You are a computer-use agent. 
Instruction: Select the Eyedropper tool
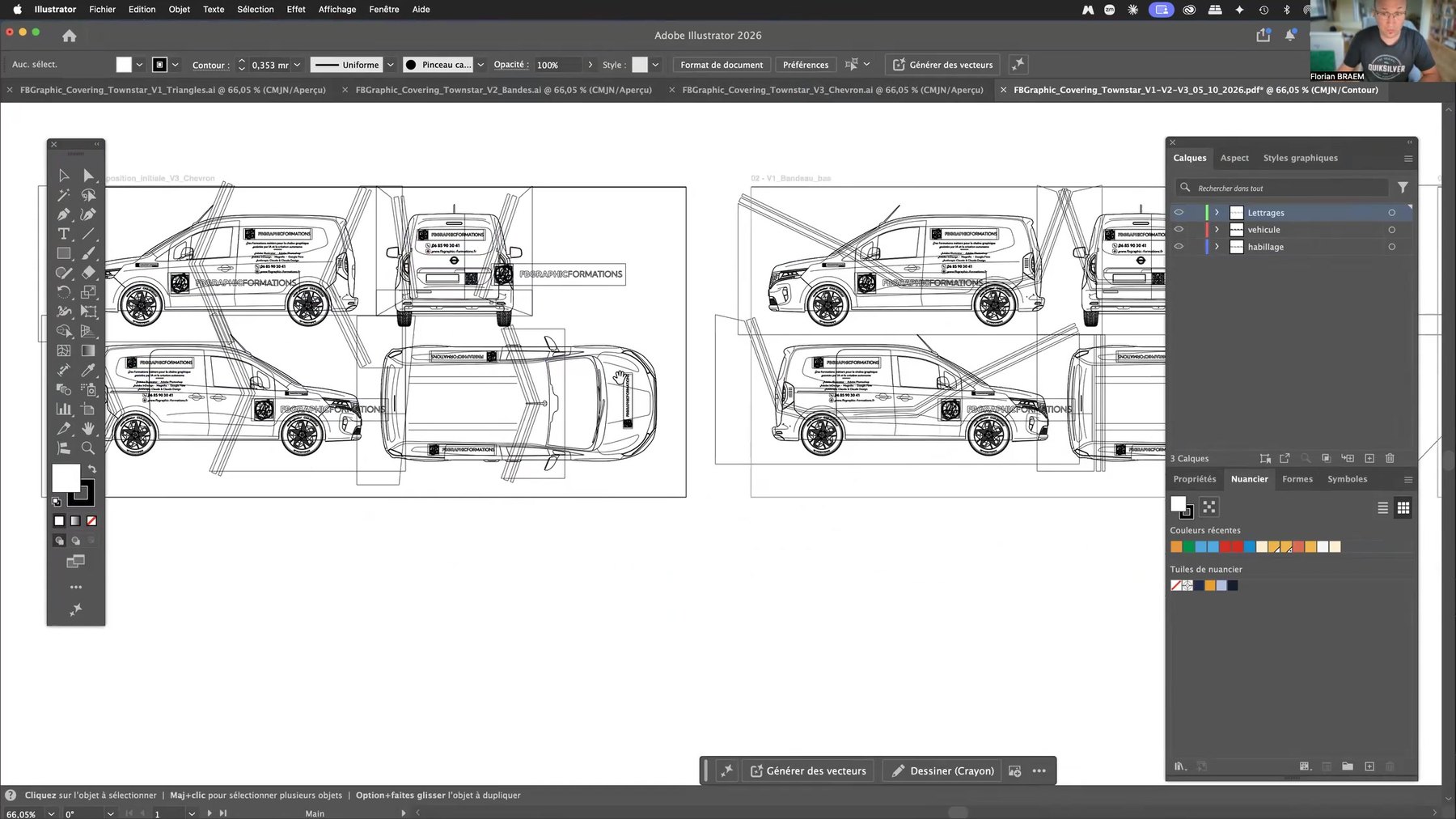point(88,370)
